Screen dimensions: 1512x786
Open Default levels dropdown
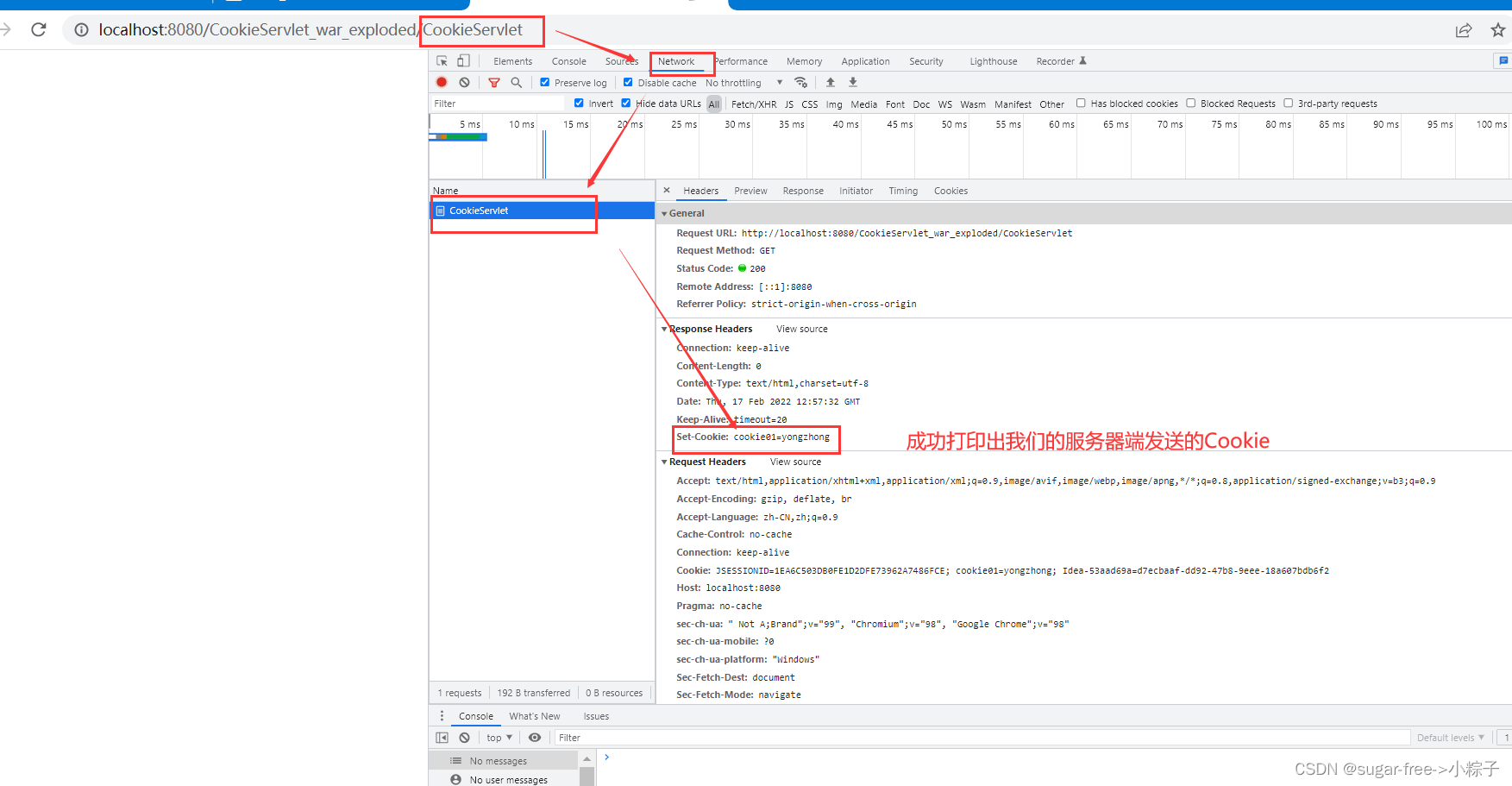point(1451,738)
